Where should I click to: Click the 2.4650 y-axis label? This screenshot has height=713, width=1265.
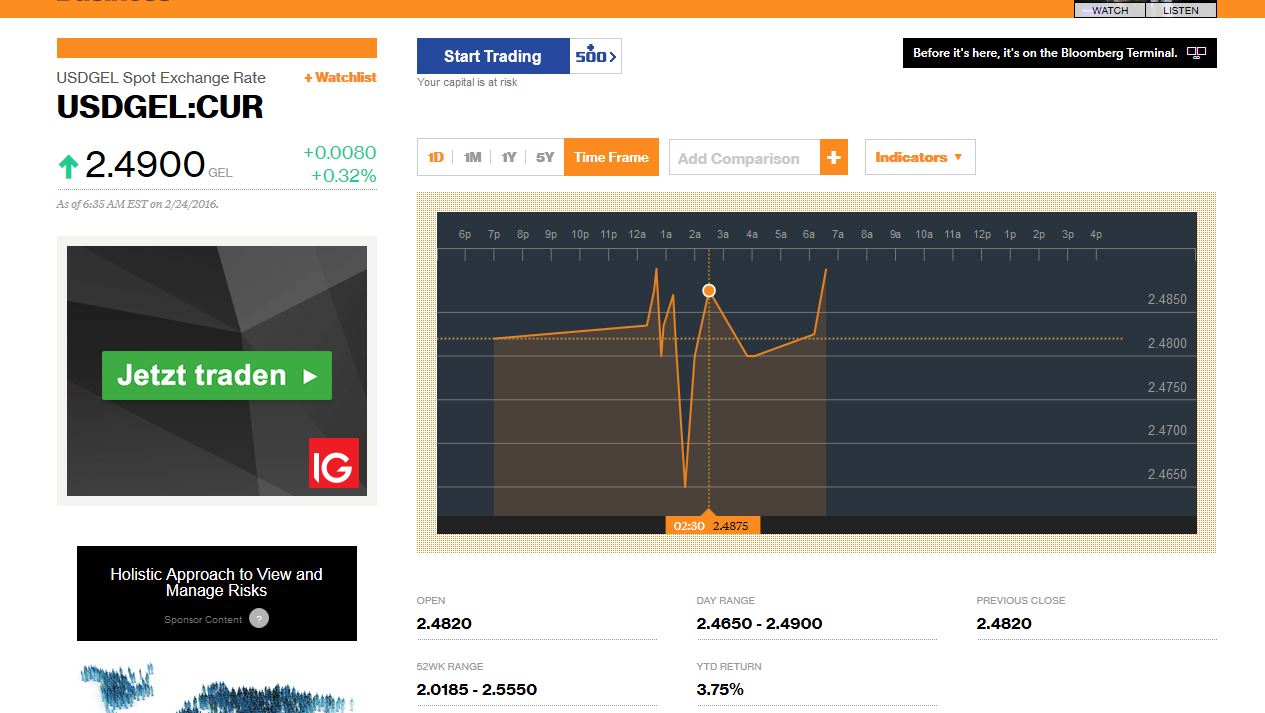tap(1167, 474)
